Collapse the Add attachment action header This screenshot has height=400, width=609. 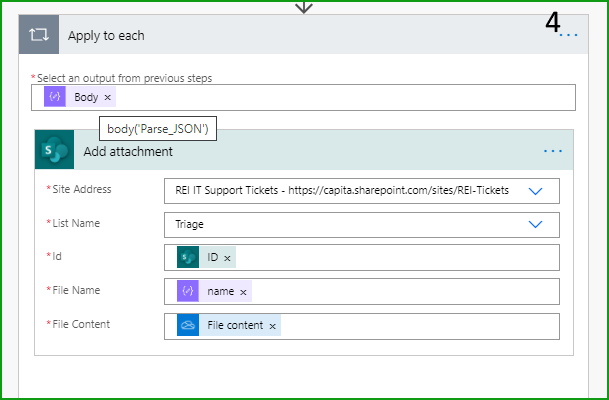pos(300,151)
